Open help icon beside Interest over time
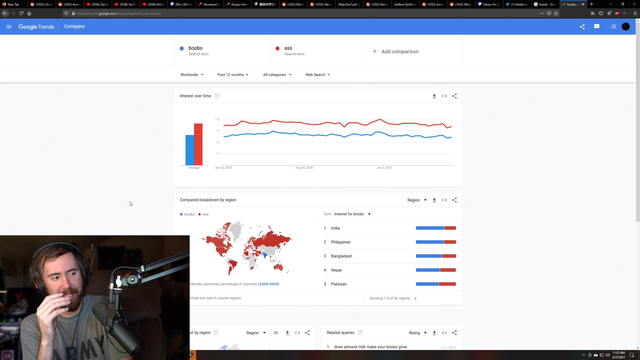Viewport: 640px width, 360px height. (217, 96)
